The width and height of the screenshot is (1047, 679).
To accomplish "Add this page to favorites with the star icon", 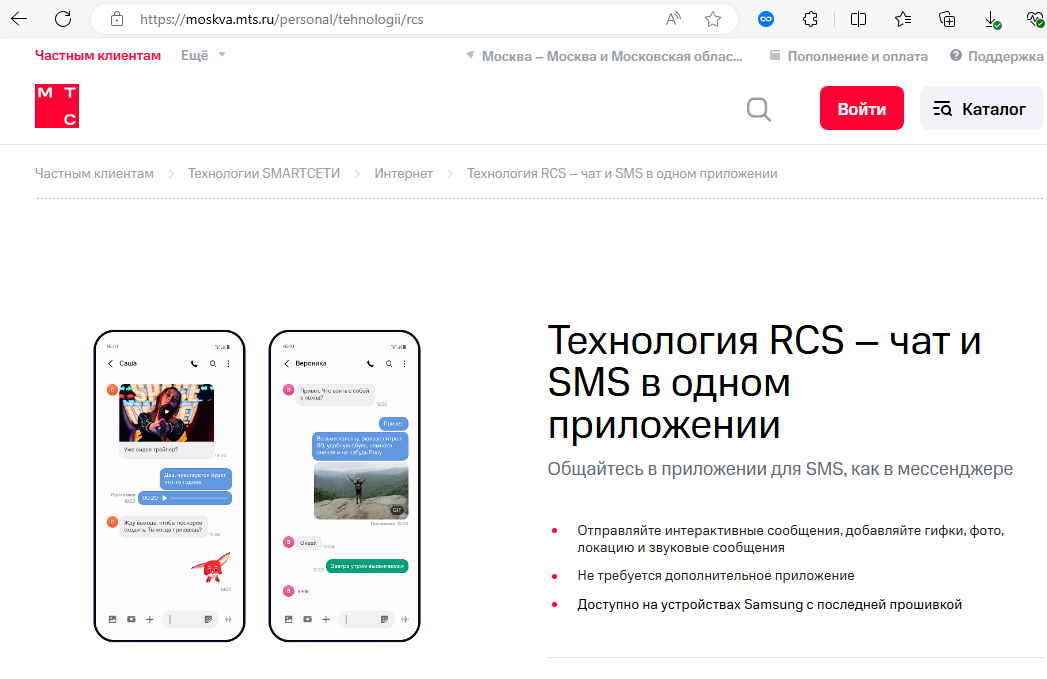I will tap(712, 19).
